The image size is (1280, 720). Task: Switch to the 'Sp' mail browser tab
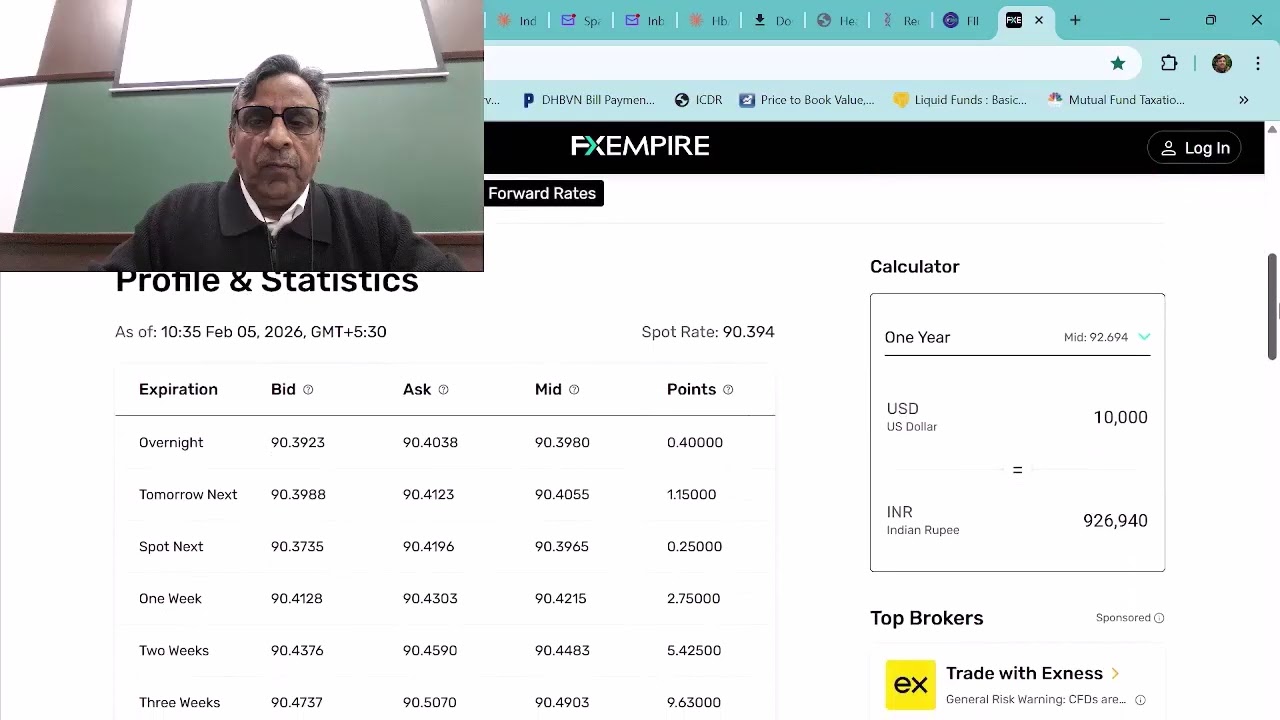click(580, 20)
